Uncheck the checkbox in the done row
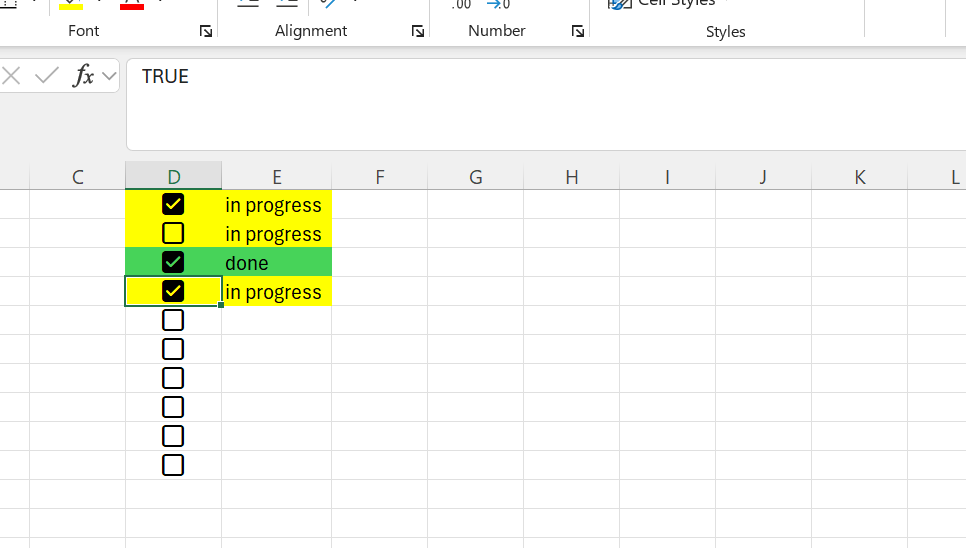966x548 pixels. pyautogui.click(x=173, y=262)
